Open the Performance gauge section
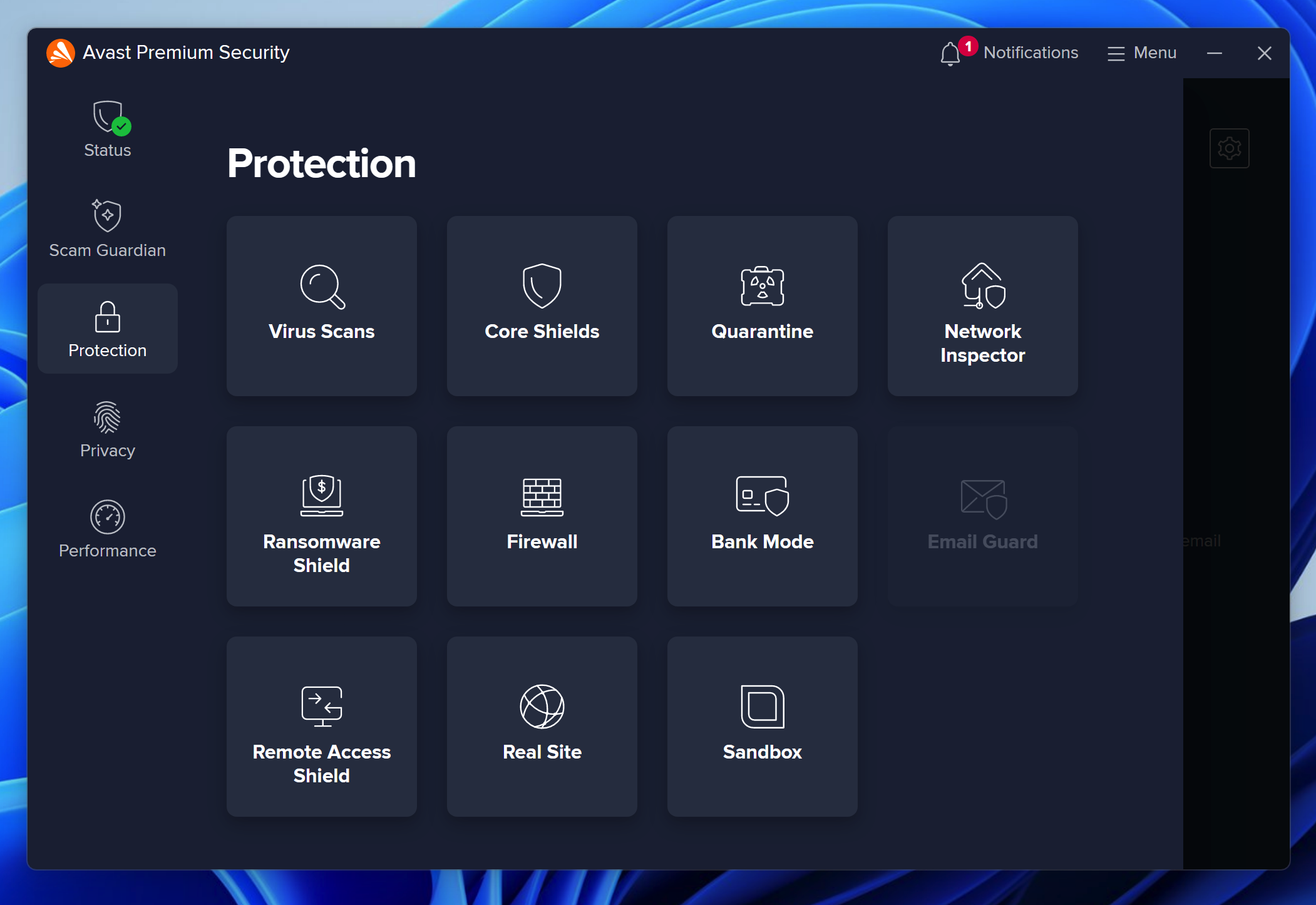This screenshot has width=1316, height=905. coord(108,529)
